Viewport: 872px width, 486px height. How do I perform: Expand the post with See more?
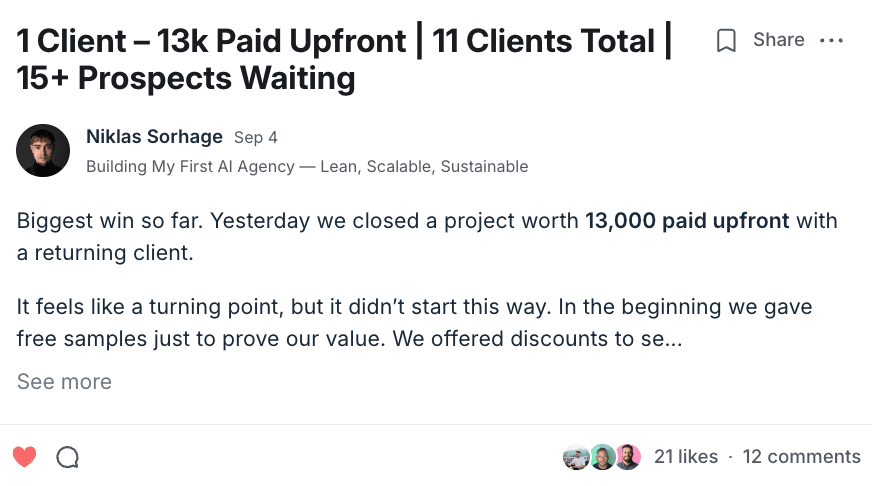click(64, 382)
